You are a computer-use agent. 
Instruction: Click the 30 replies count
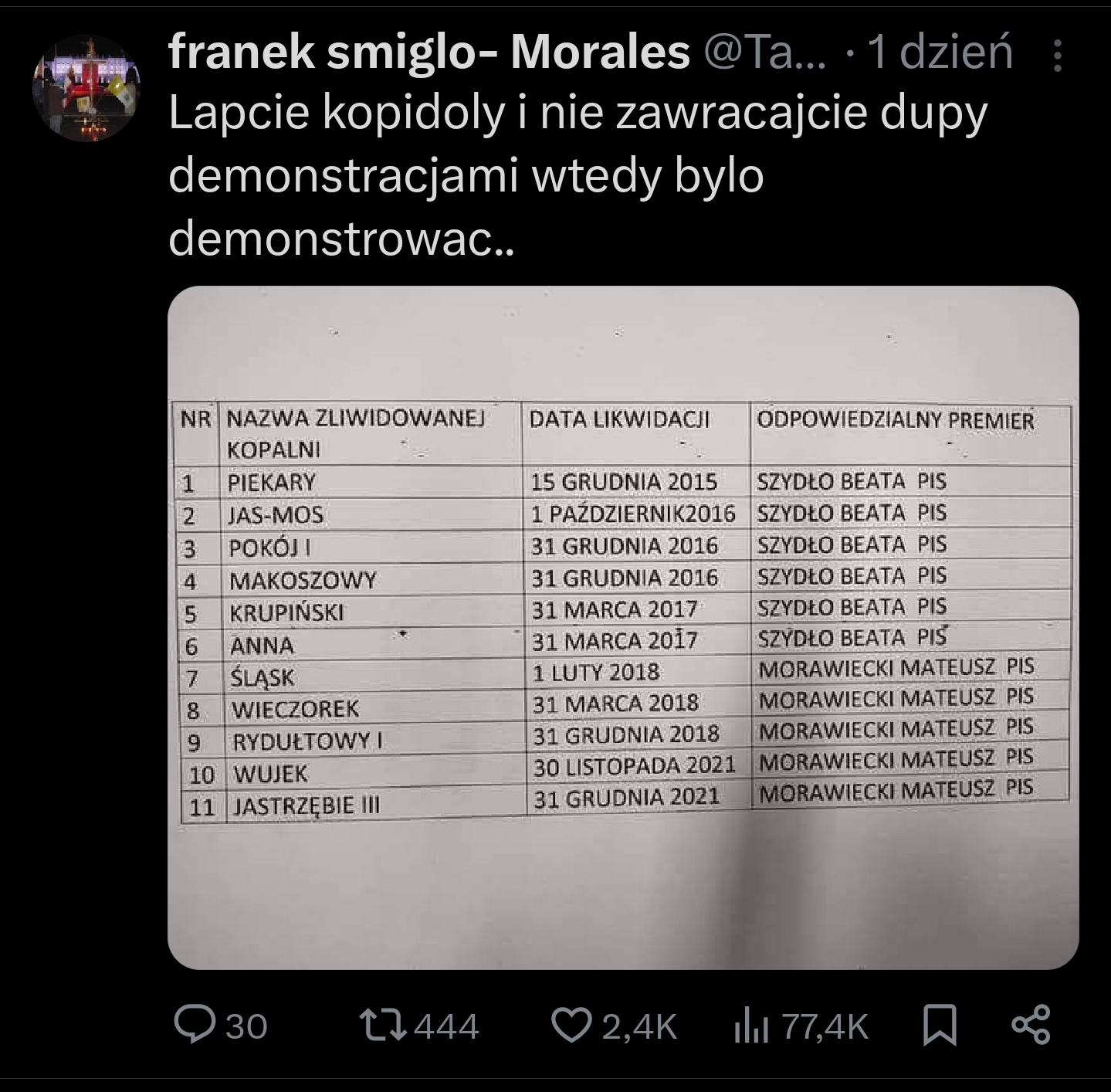(246, 1027)
